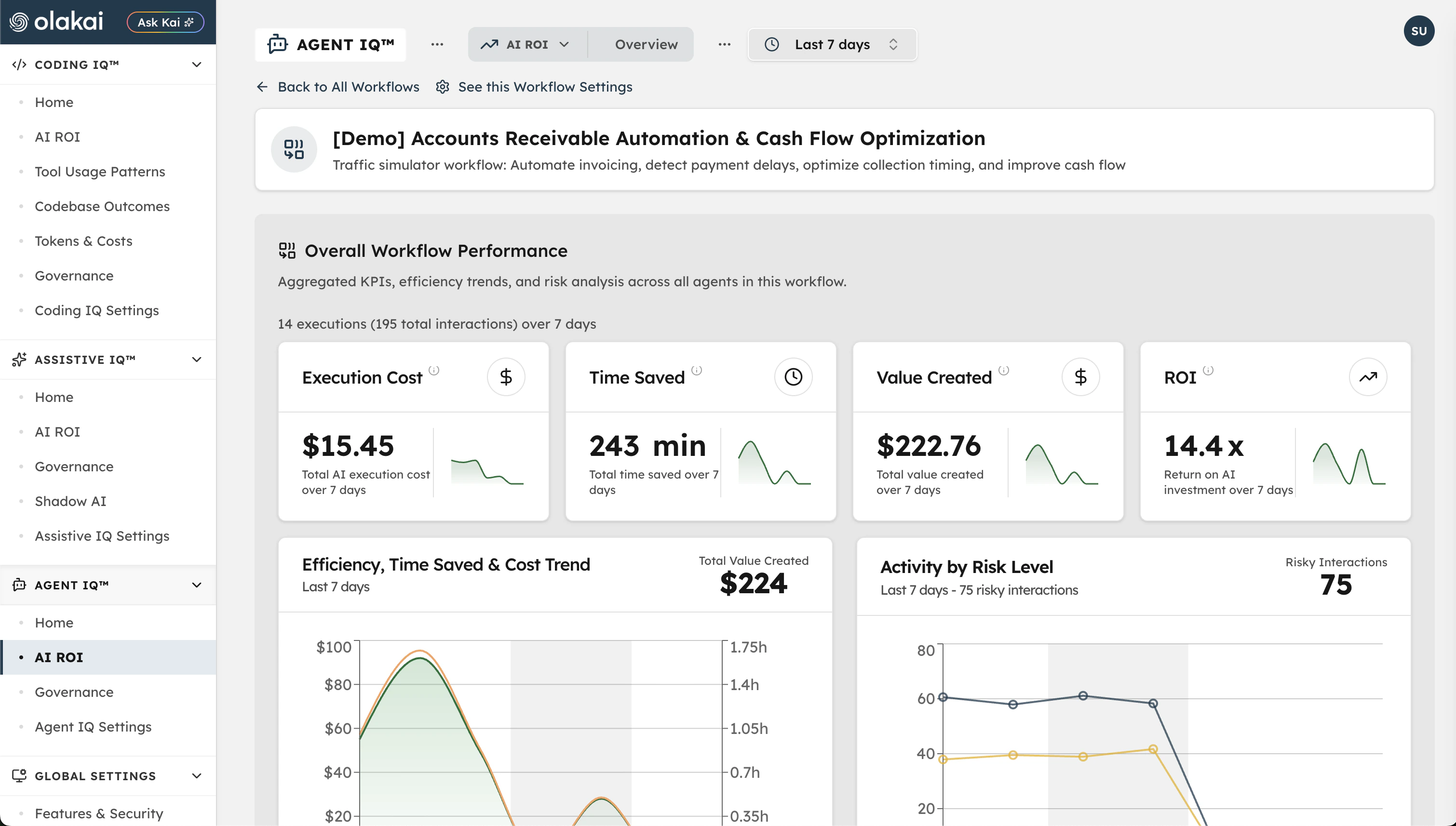Open Tool Usage Patterns page

[100, 172]
